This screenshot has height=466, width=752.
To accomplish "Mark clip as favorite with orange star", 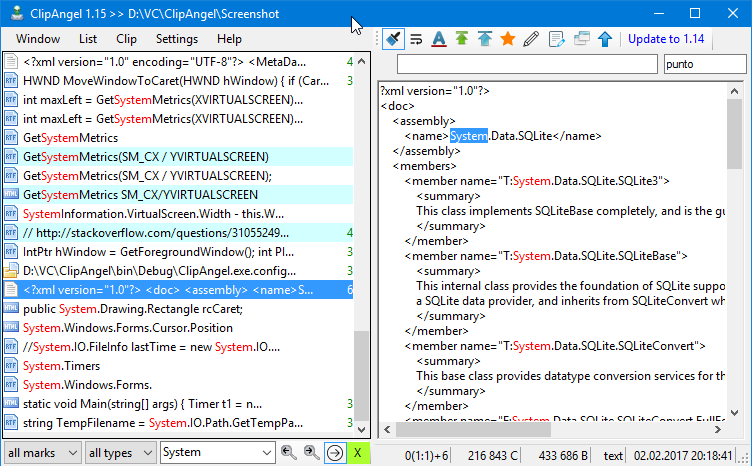I will point(508,39).
